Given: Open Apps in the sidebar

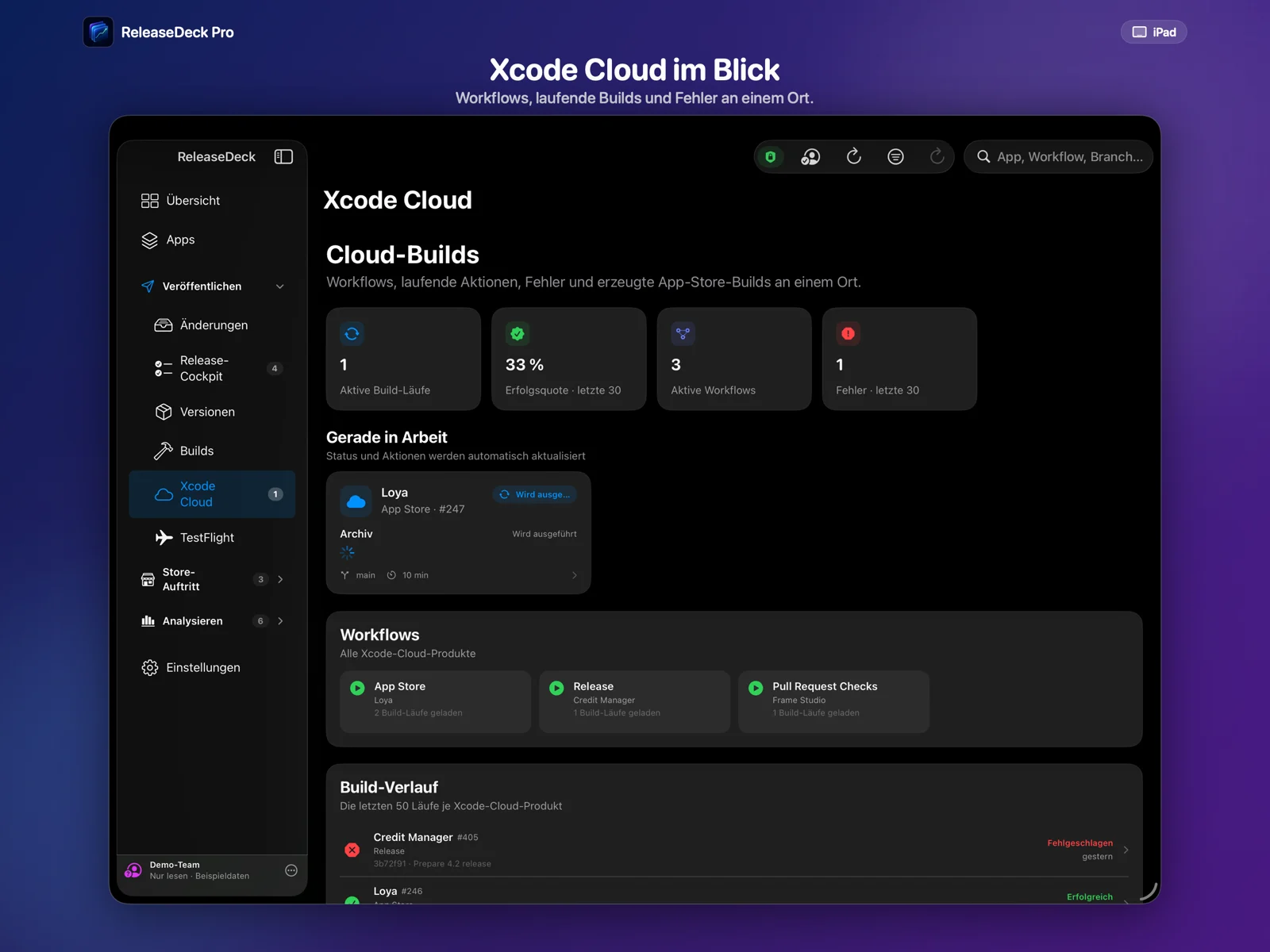Looking at the screenshot, I should [212, 240].
